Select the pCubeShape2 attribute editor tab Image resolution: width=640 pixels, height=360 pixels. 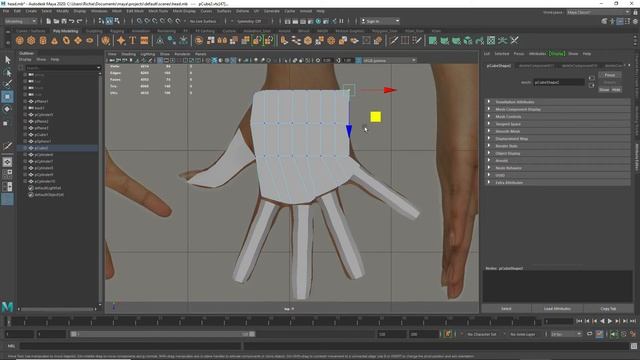[499, 66]
